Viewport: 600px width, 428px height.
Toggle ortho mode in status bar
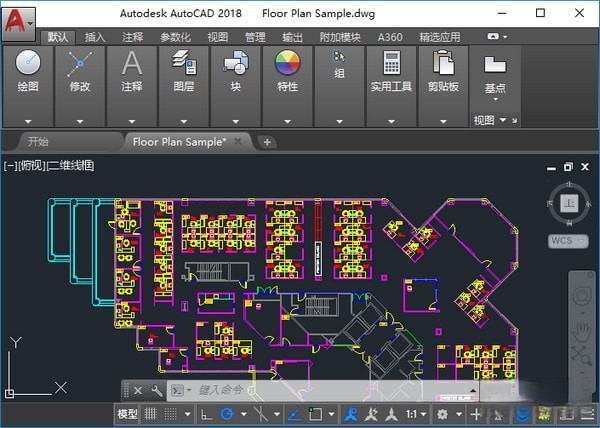click(x=205, y=414)
